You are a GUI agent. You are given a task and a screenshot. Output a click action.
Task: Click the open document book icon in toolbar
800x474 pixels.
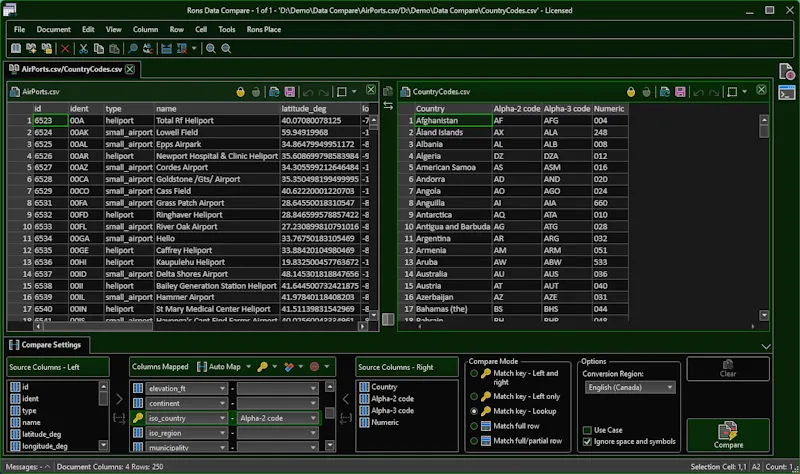tap(16, 48)
